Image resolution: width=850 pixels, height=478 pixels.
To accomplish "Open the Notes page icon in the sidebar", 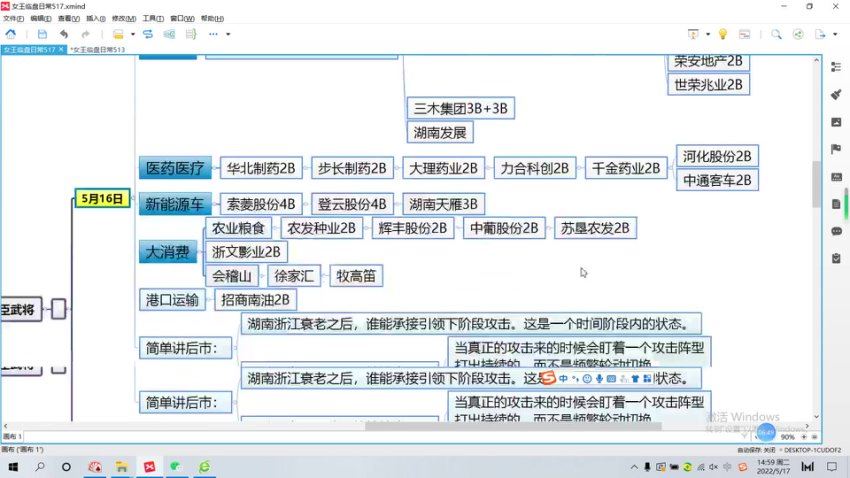I will [836, 204].
